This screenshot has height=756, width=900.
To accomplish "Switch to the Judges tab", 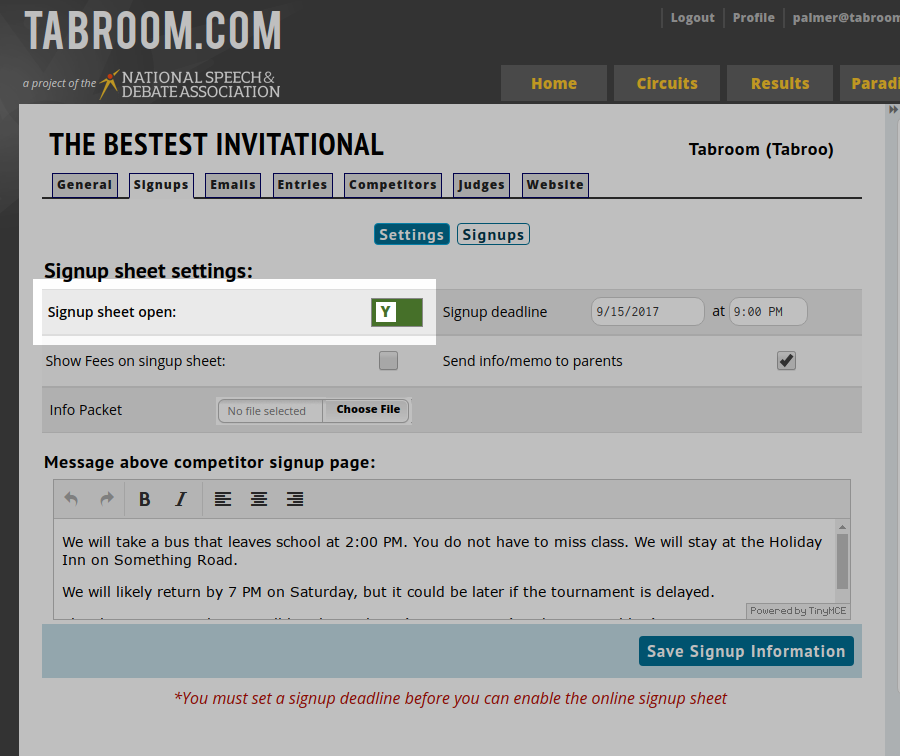I will click(x=481, y=185).
